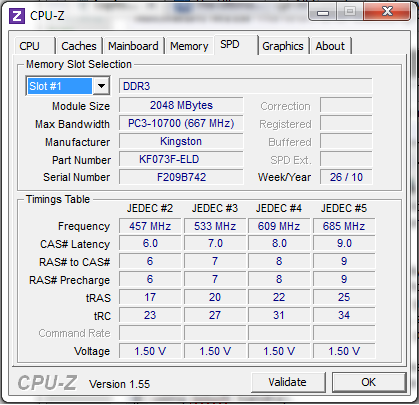
Task: Switch to the Memory tab
Action: tap(189, 46)
